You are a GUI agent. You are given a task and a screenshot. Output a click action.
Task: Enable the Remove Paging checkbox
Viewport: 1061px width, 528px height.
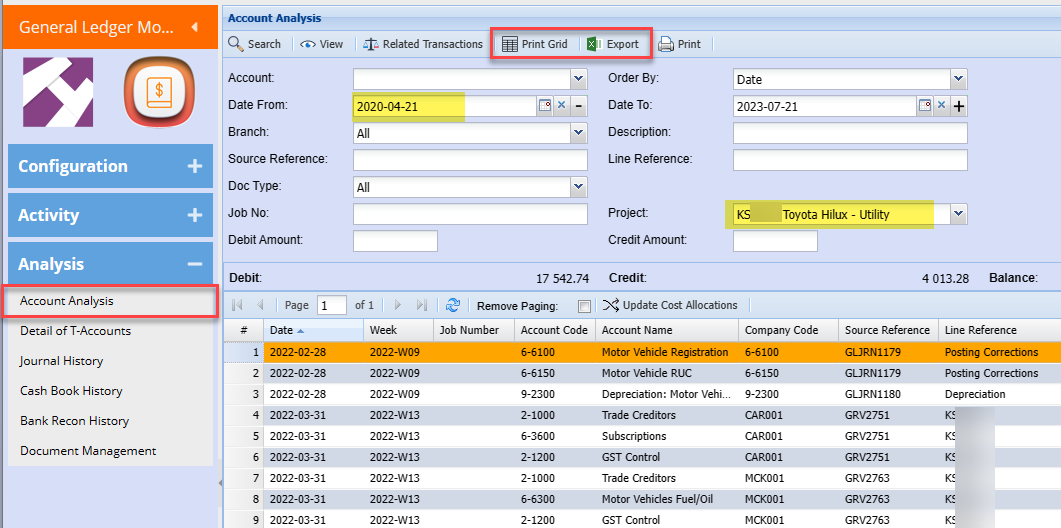(584, 306)
